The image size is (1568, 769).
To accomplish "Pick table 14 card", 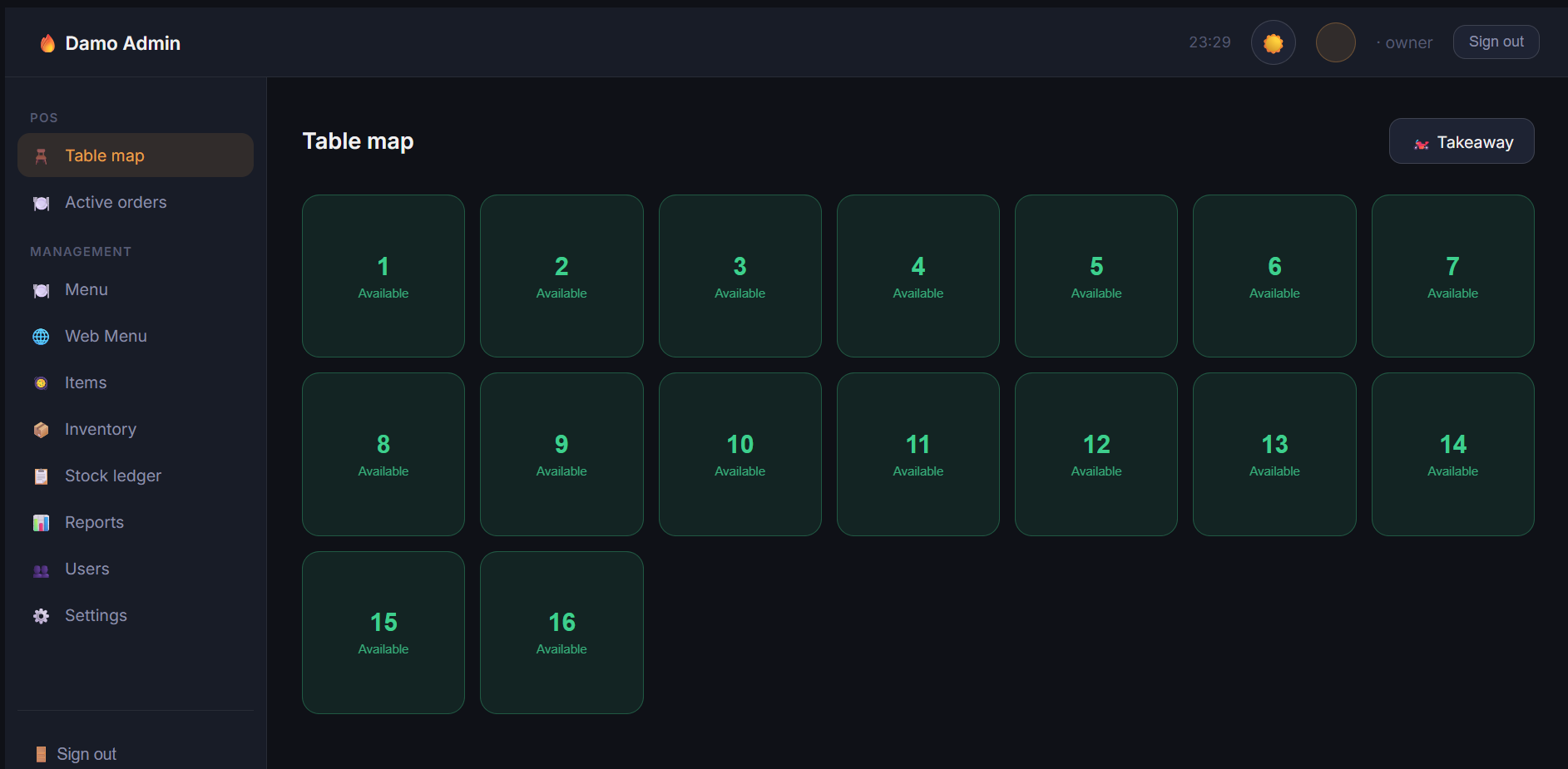I will 1453,454.
